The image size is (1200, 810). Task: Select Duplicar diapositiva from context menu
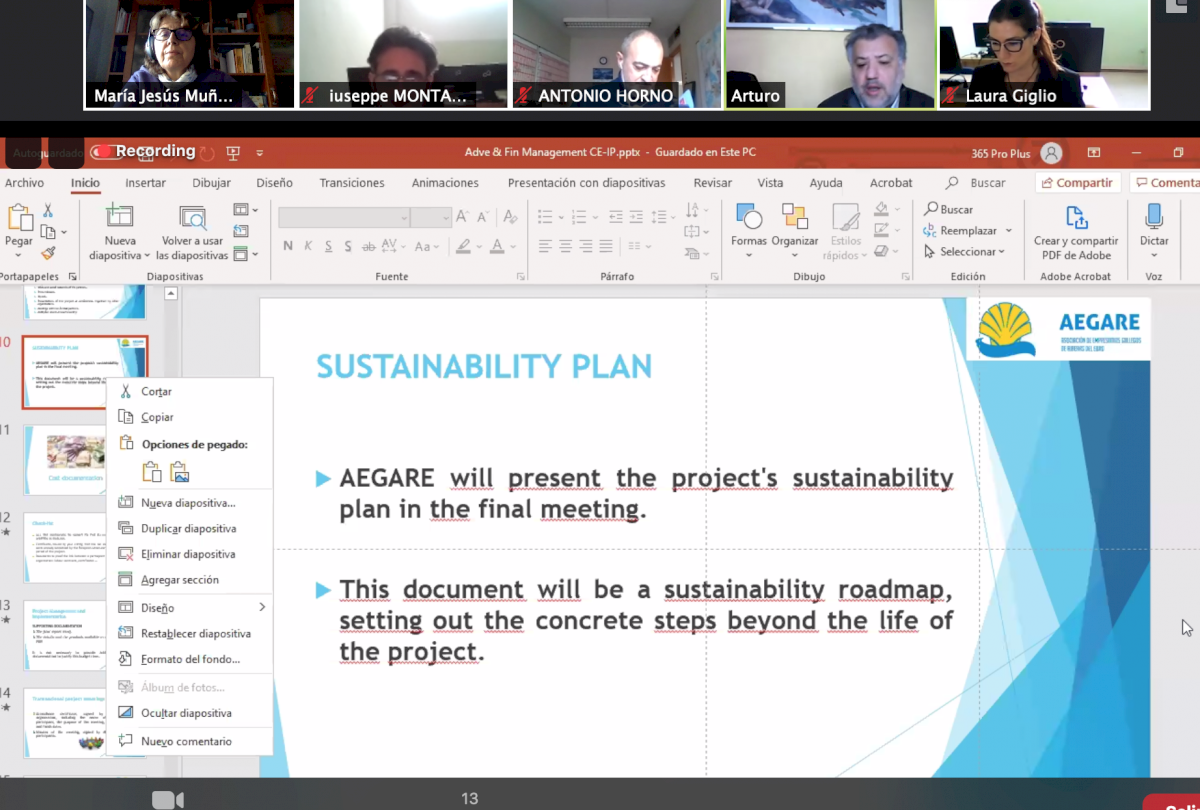tap(188, 528)
